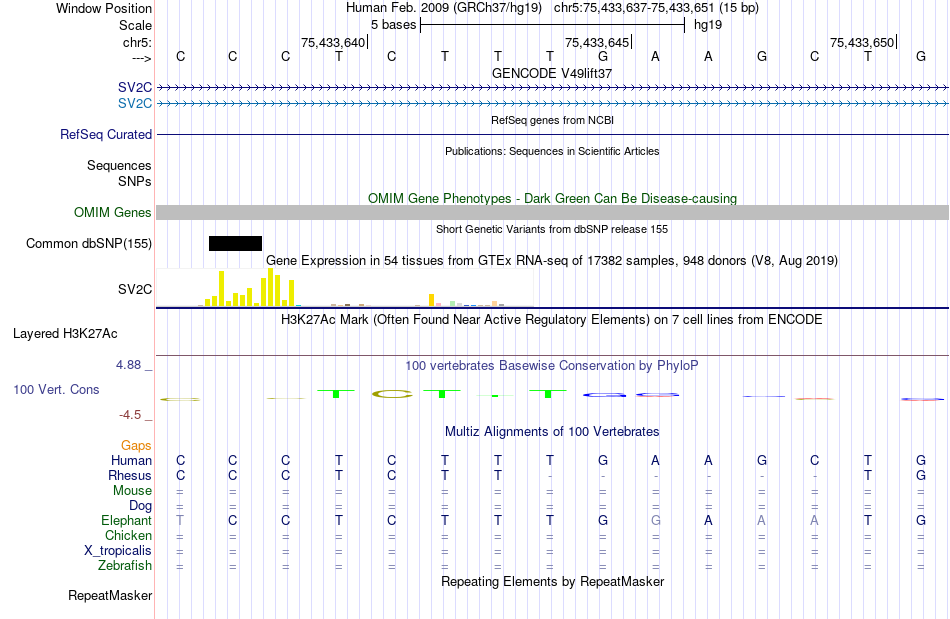
Task: Click the black Common dbSNP variant block
Action: 235,243
